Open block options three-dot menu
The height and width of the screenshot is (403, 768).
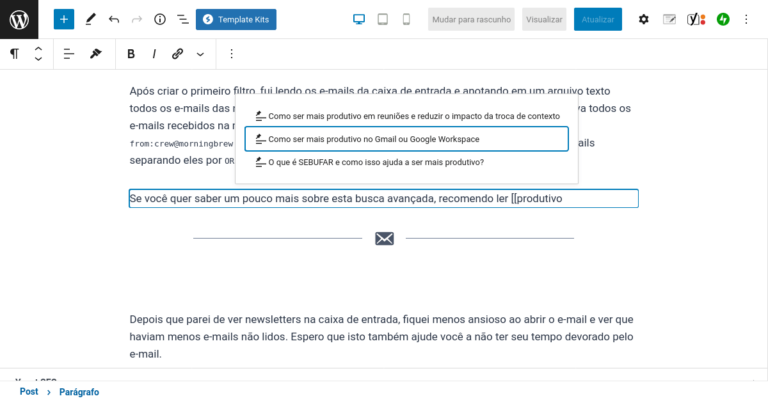pos(232,54)
